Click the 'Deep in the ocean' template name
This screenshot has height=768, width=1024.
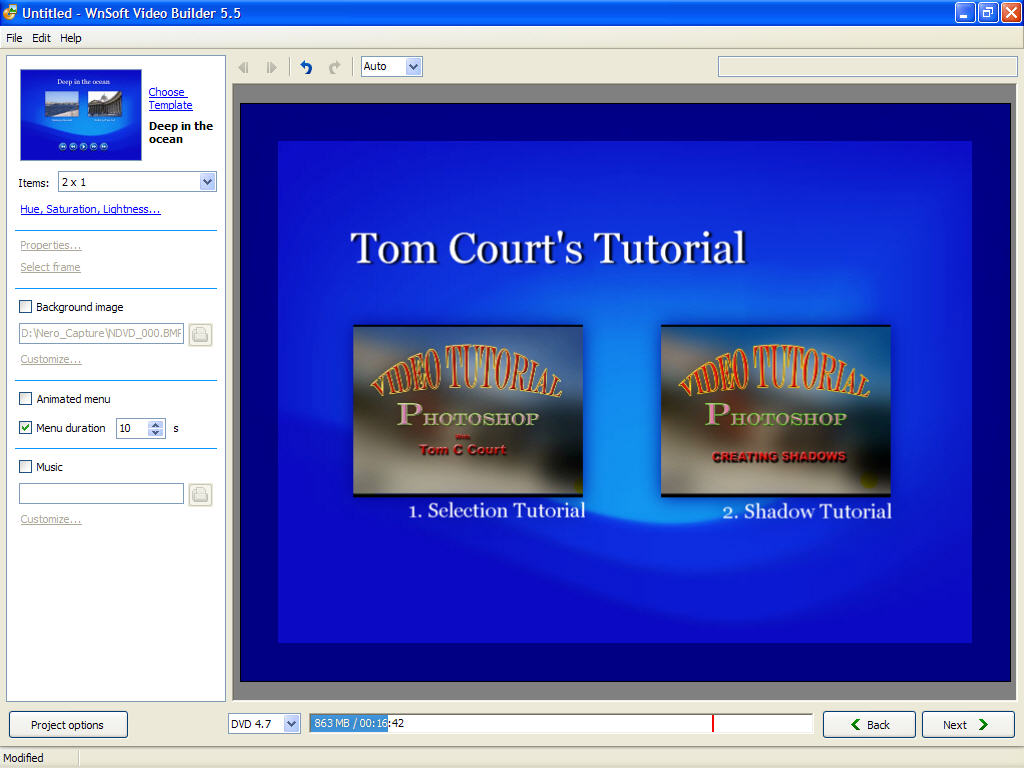click(x=181, y=133)
